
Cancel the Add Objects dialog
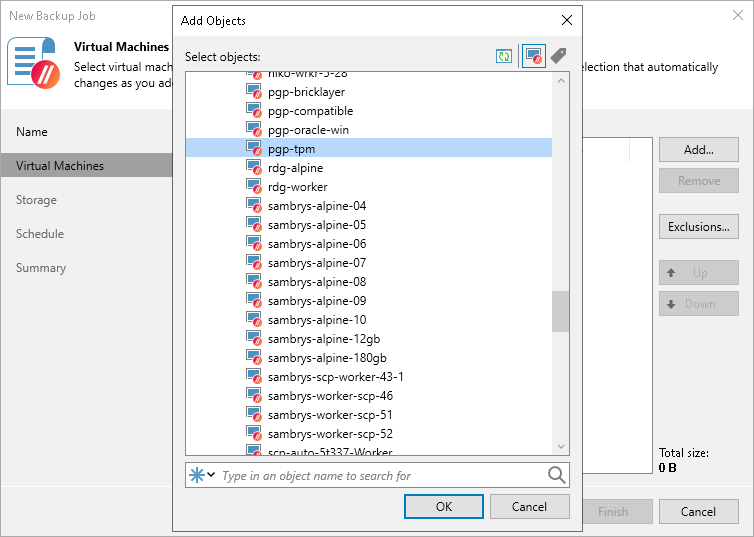(x=529, y=507)
